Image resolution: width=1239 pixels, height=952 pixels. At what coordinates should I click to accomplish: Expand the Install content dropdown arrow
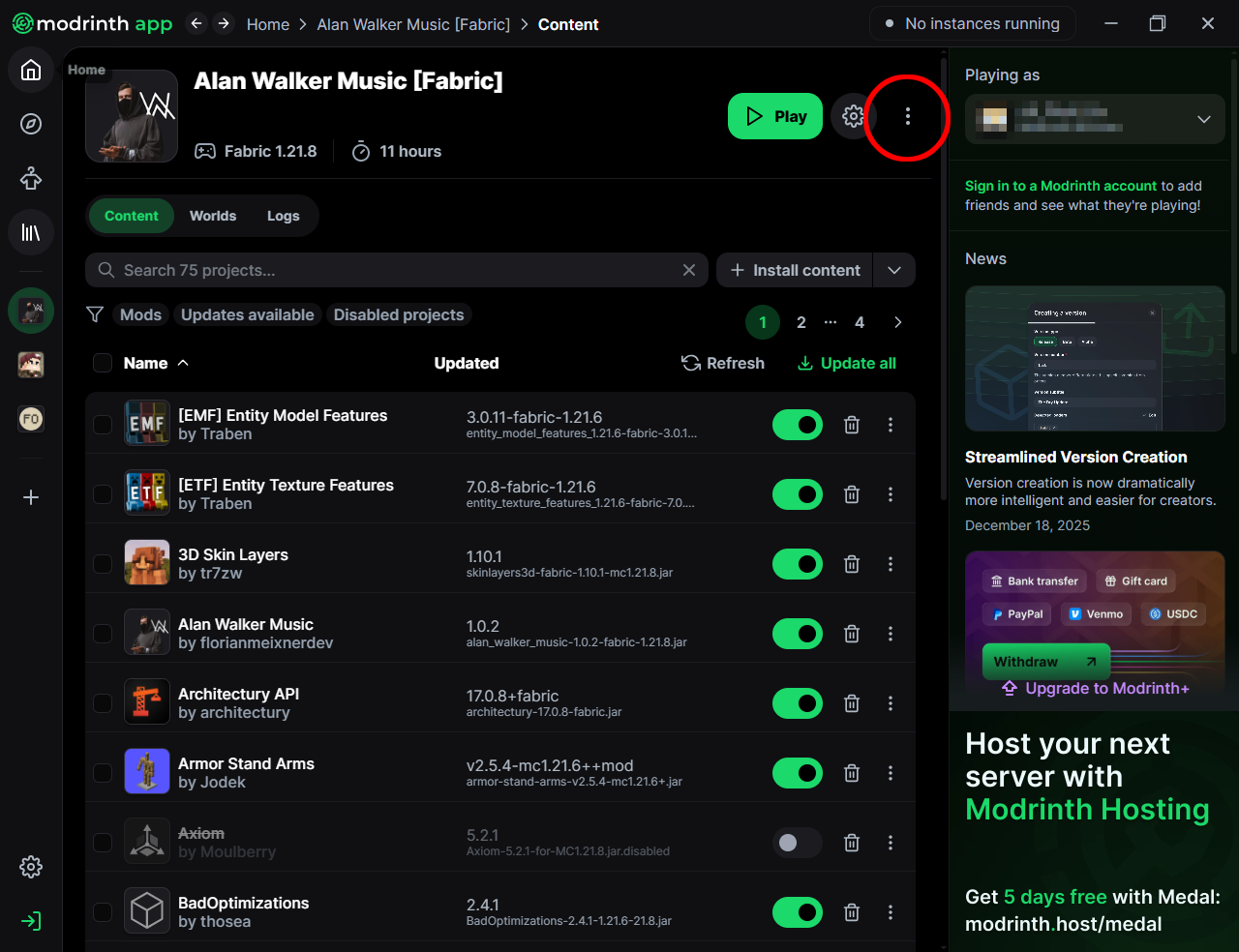(x=894, y=270)
